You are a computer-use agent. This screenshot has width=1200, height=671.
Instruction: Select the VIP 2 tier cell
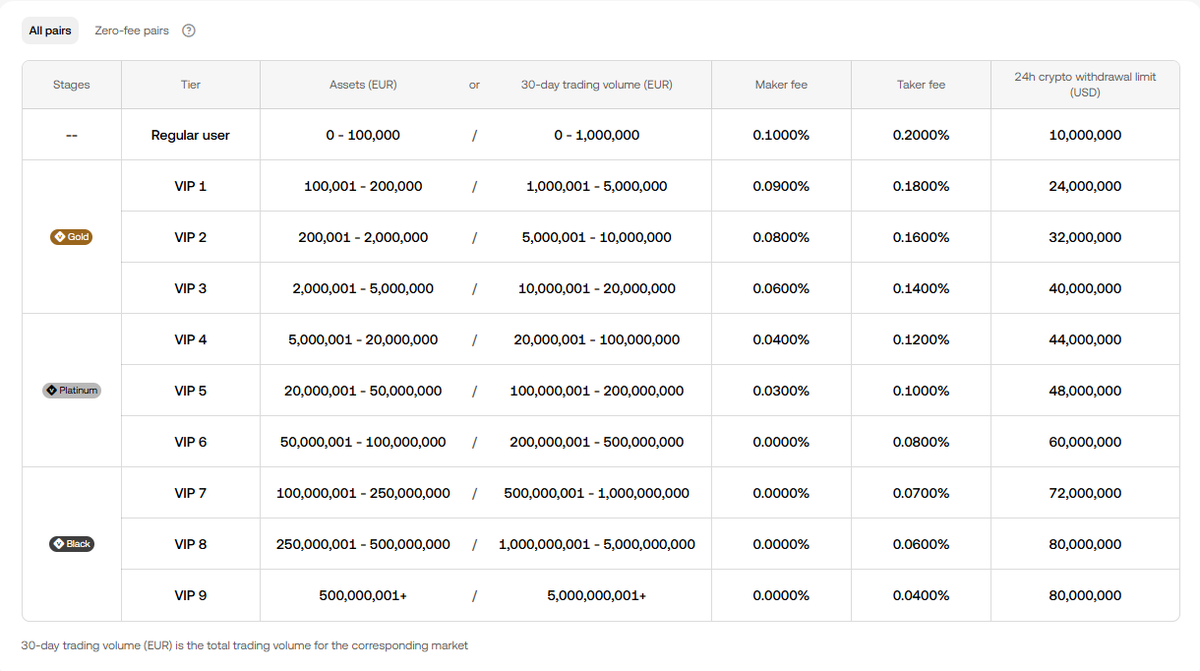coord(191,237)
